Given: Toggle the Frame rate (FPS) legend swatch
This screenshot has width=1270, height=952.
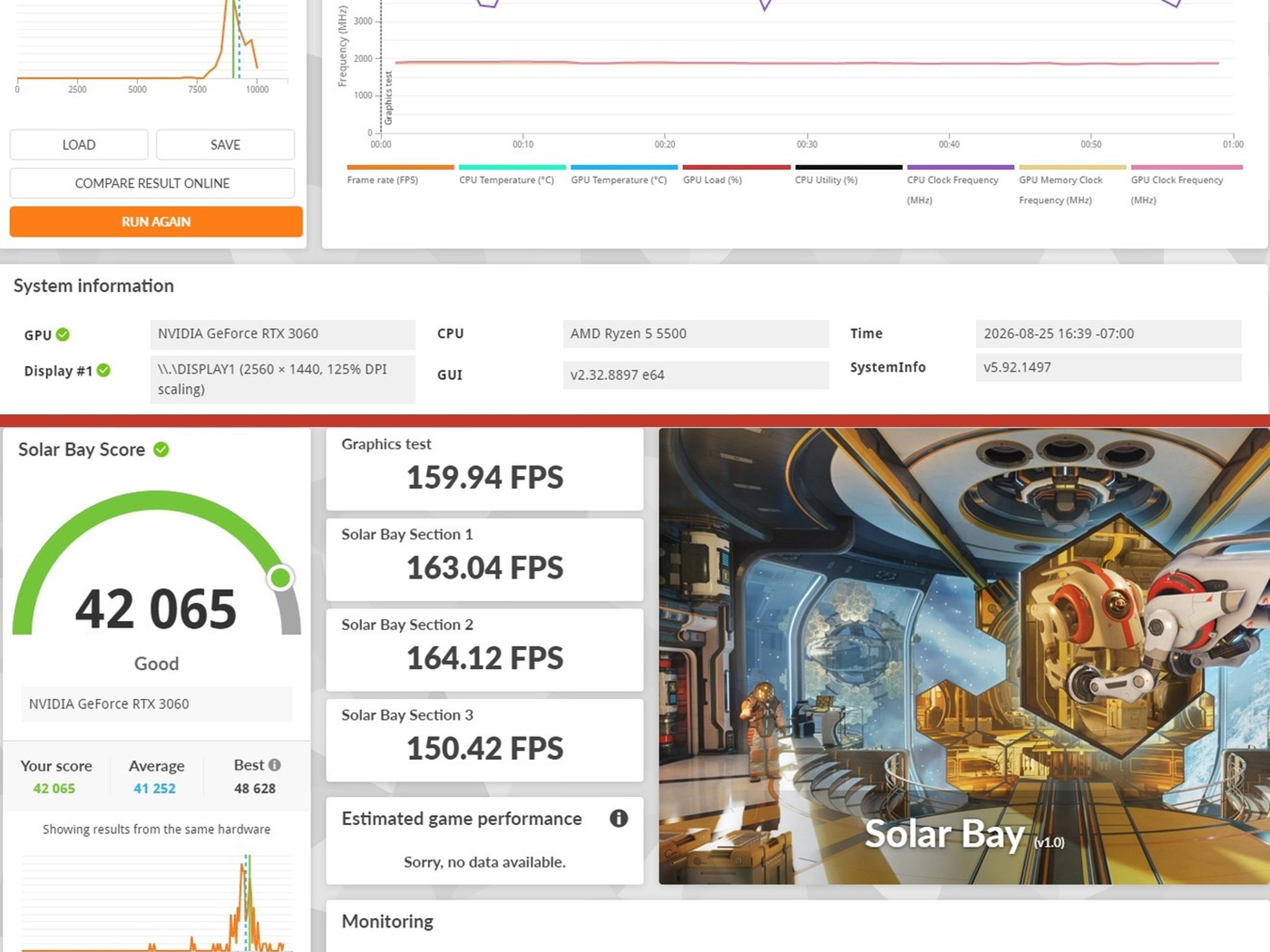Looking at the screenshot, I should [x=401, y=167].
